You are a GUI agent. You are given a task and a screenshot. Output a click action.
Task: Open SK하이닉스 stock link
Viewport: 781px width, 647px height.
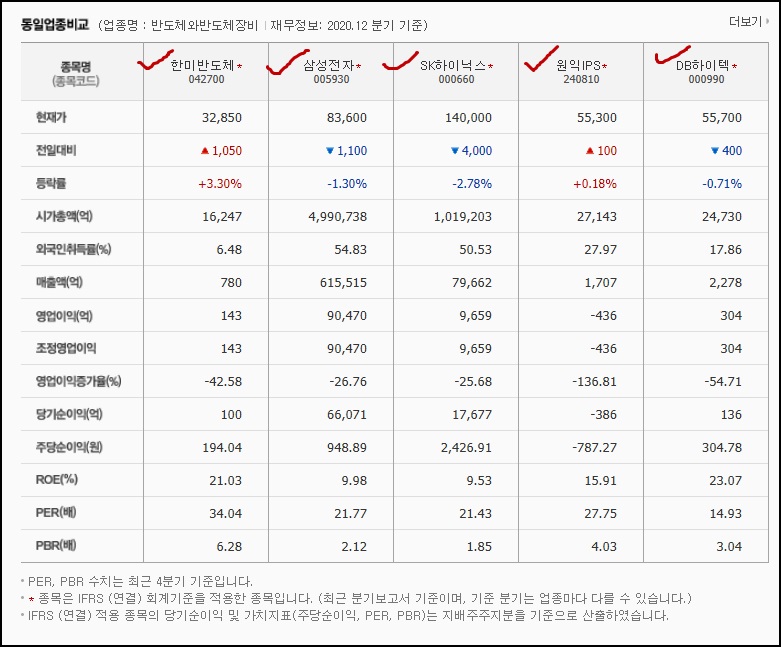point(453,65)
